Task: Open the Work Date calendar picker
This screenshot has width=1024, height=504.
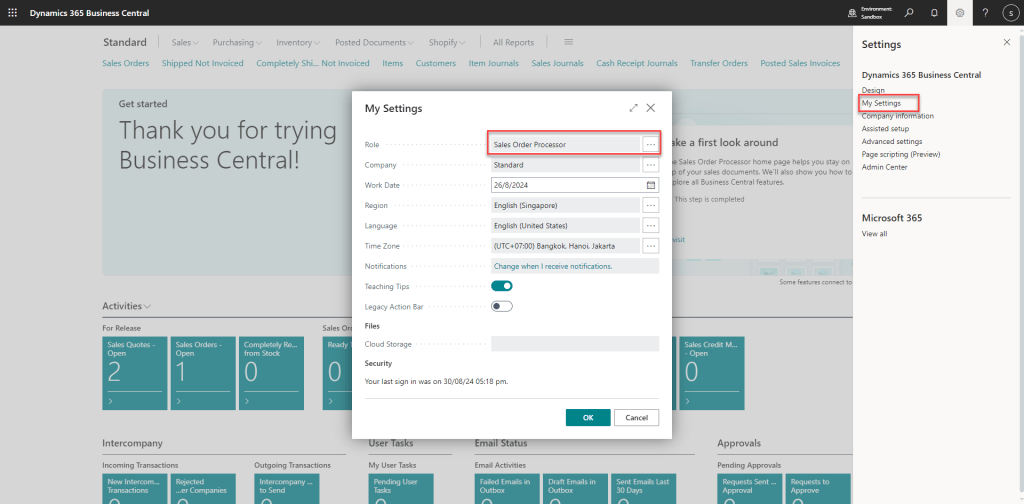Action: click(x=651, y=185)
